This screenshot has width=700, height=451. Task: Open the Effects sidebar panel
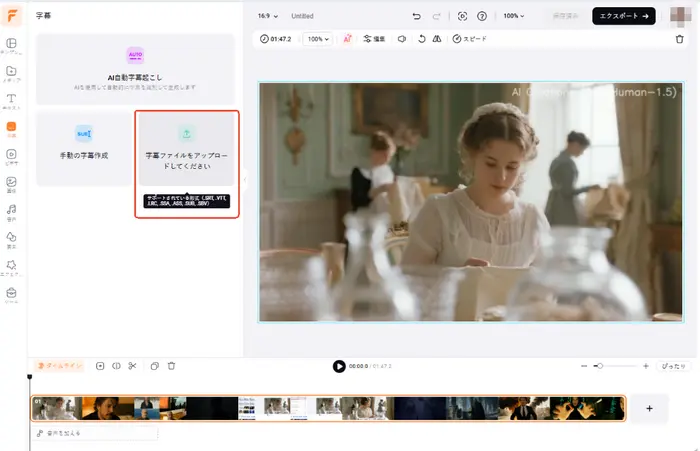(x=12, y=267)
